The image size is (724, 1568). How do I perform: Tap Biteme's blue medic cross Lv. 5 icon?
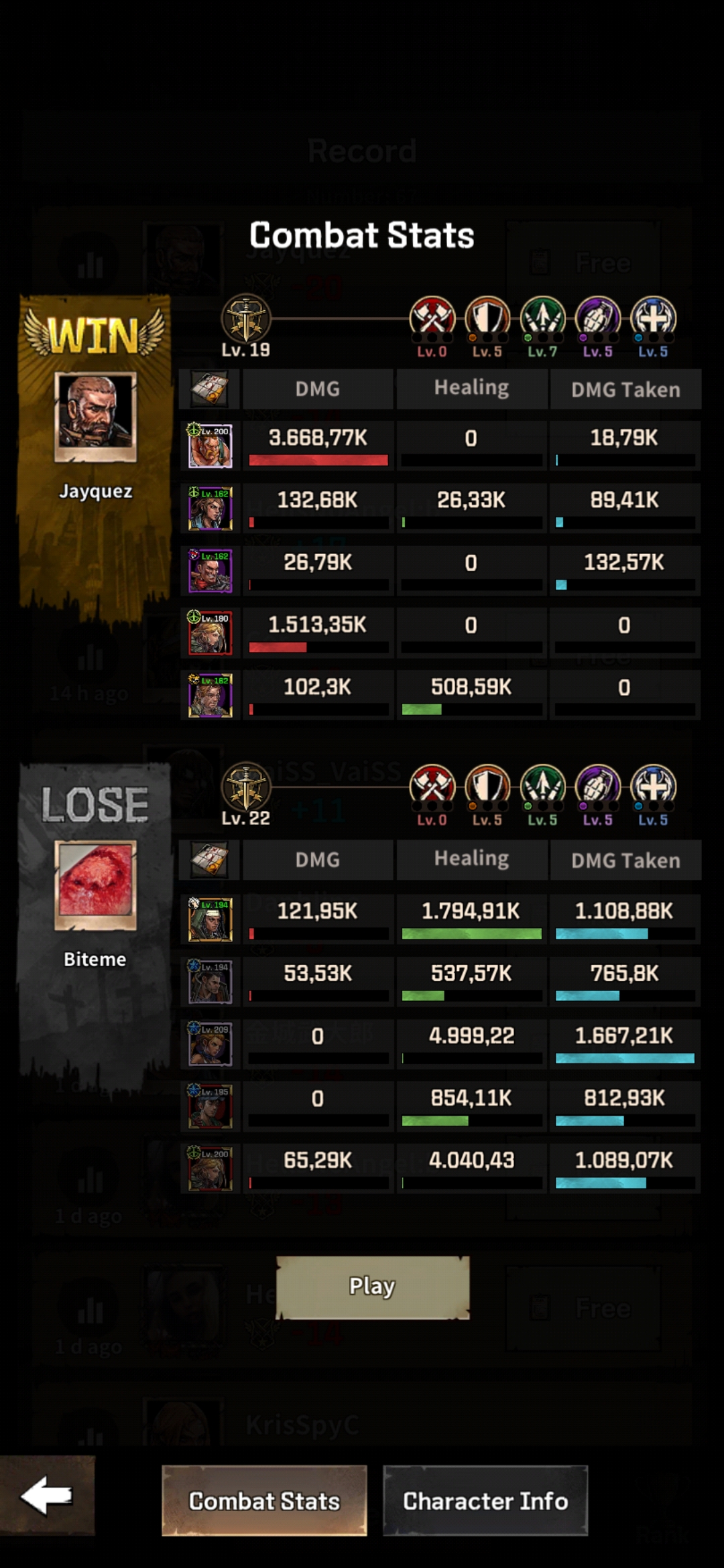pyautogui.click(x=654, y=786)
